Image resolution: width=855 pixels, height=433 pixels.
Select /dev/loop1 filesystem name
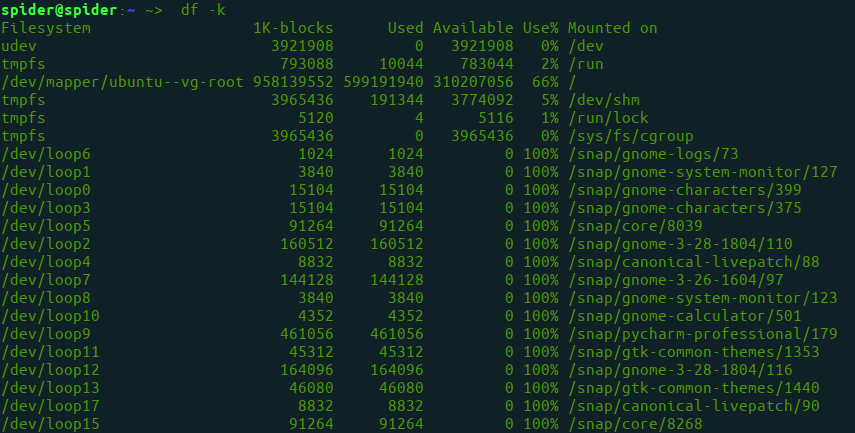tap(46, 172)
